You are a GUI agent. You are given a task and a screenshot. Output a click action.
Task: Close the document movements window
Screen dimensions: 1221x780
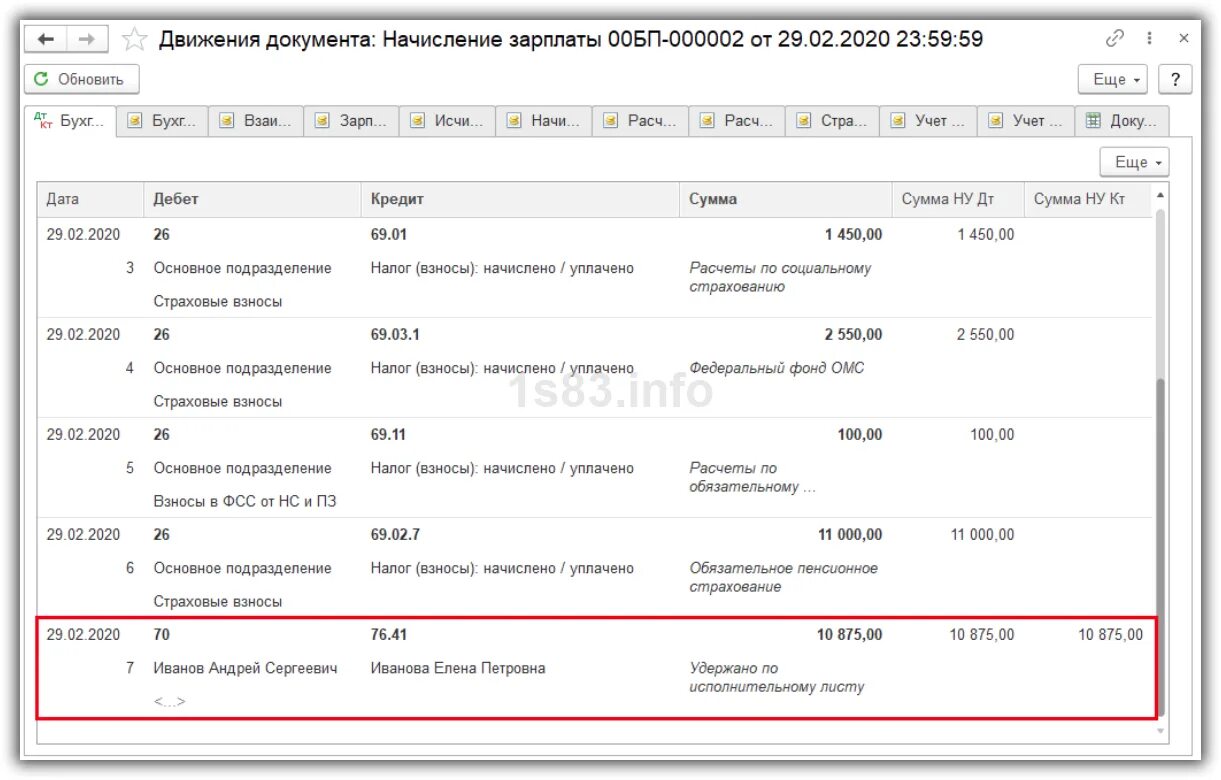coord(1184,39)
